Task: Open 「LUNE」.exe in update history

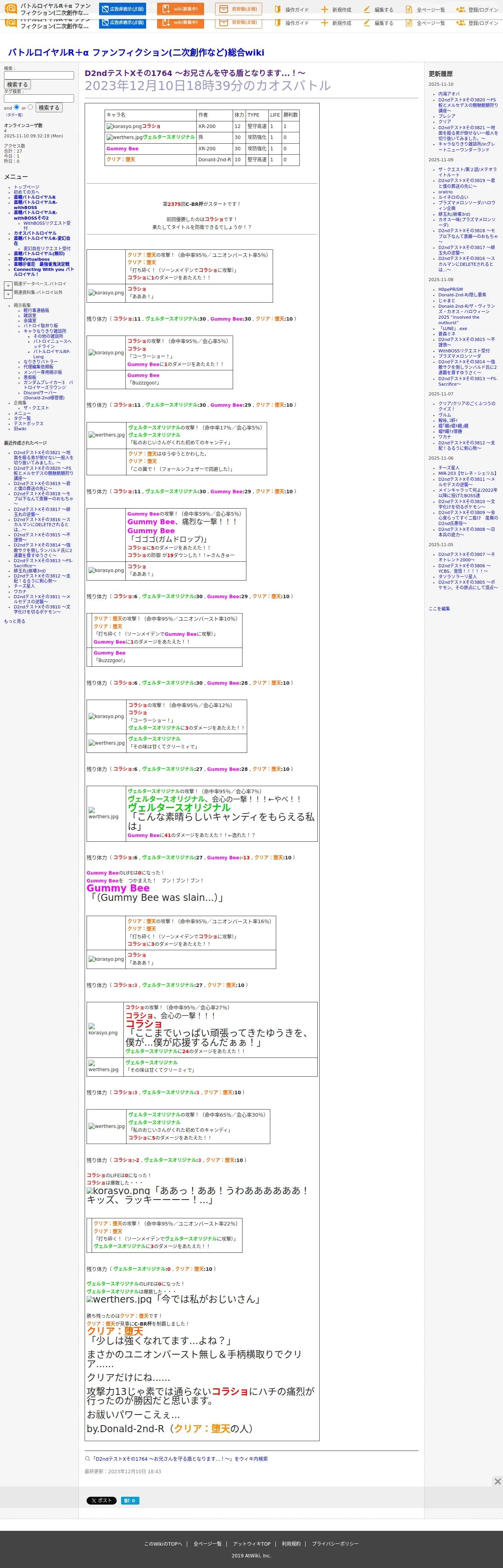Action: [x=453, y=329]
